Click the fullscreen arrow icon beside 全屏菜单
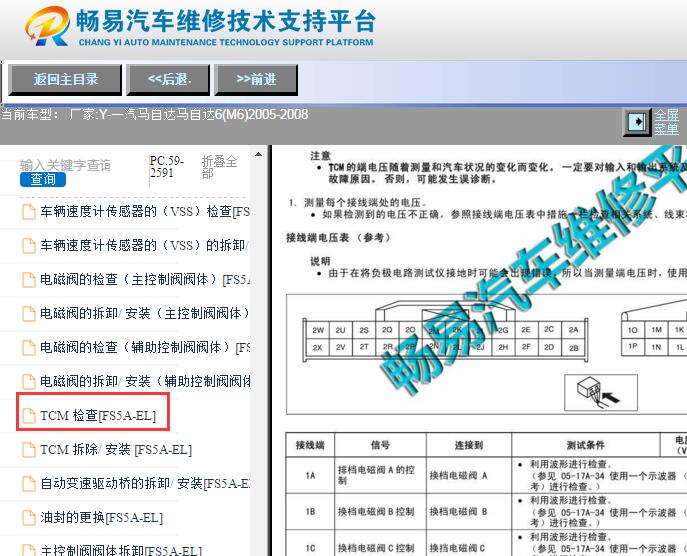This screenshot has width=687, height=556. pyautogui.click(x=637, y=122)
